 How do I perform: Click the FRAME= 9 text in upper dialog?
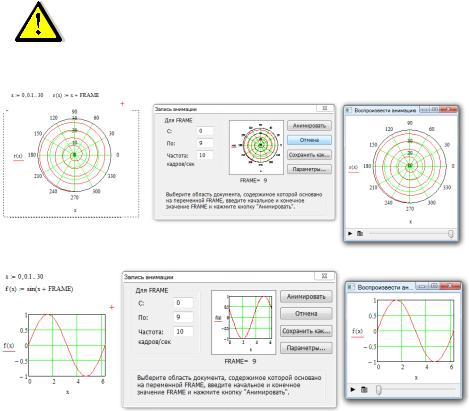(253, 180)
